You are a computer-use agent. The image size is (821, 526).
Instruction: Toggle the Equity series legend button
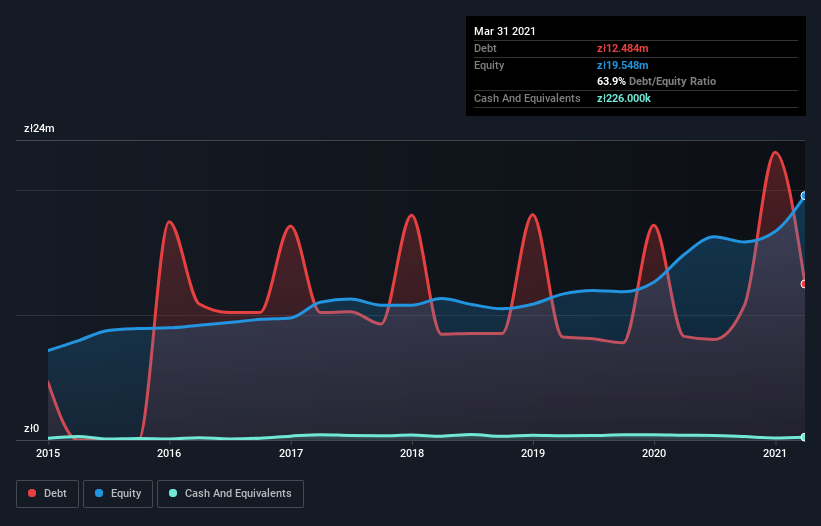point(118,494)
